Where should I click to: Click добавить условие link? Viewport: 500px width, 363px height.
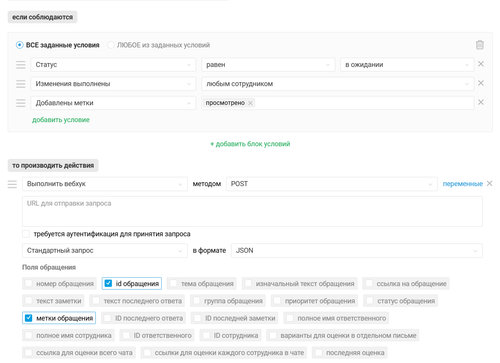(x=61, y=120)
